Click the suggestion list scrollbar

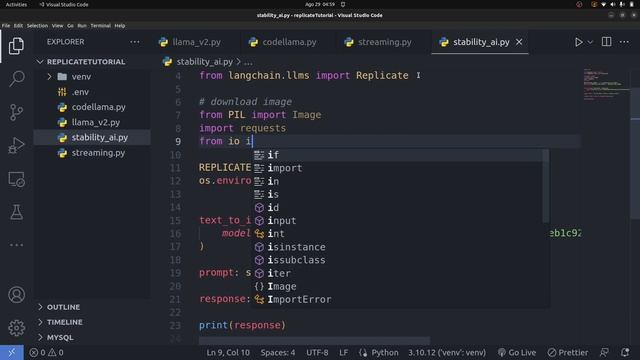[x=546, y=186]
